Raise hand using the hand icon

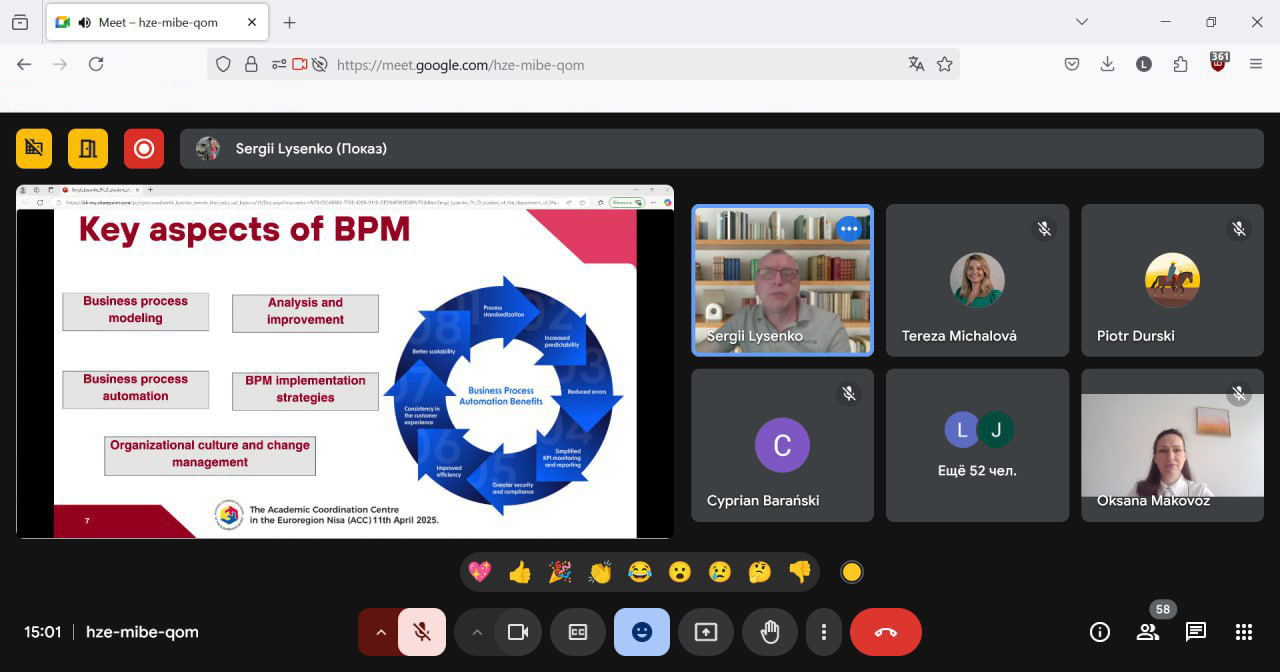point(769,632)
